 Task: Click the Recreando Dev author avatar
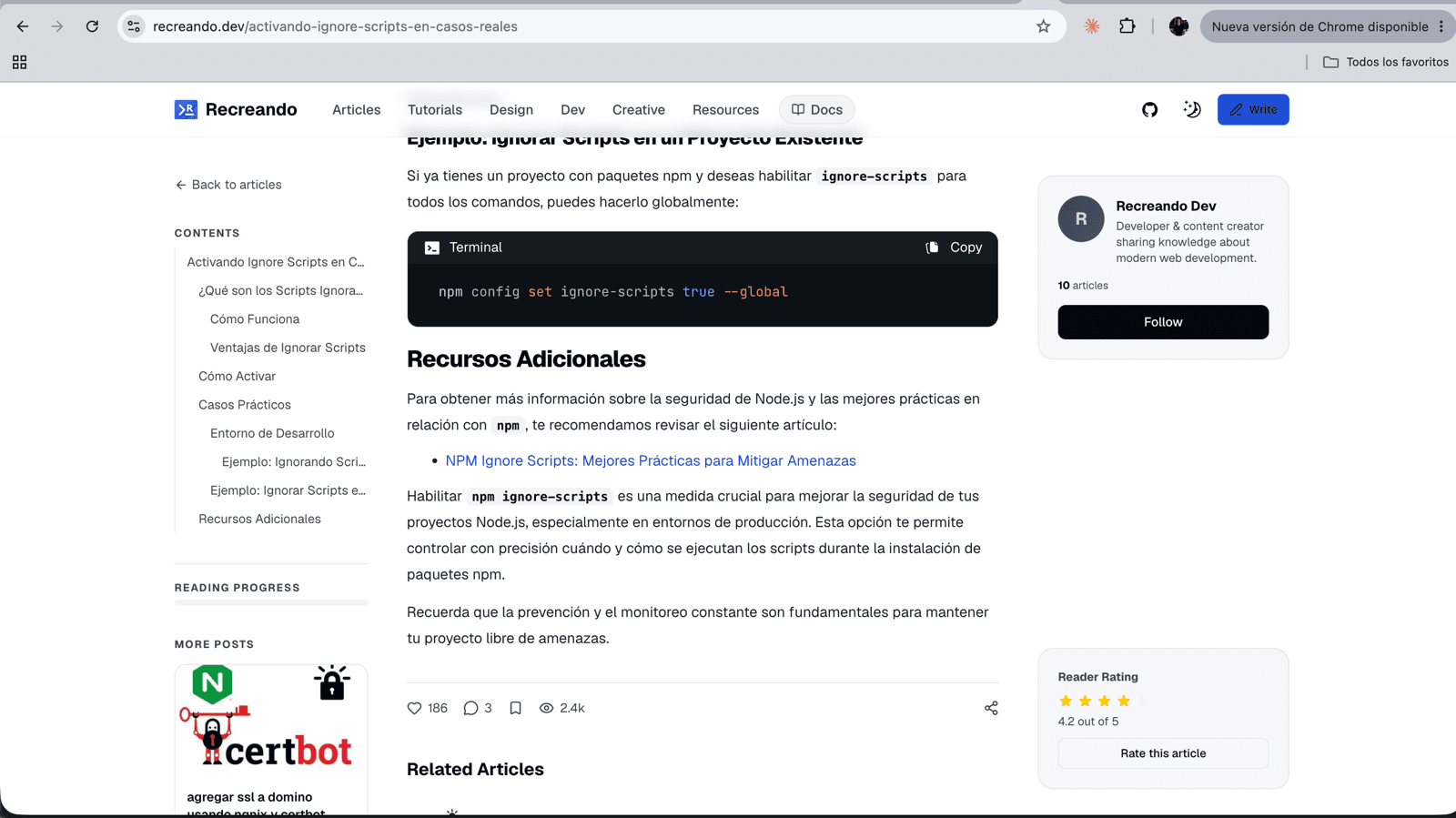1081,218
